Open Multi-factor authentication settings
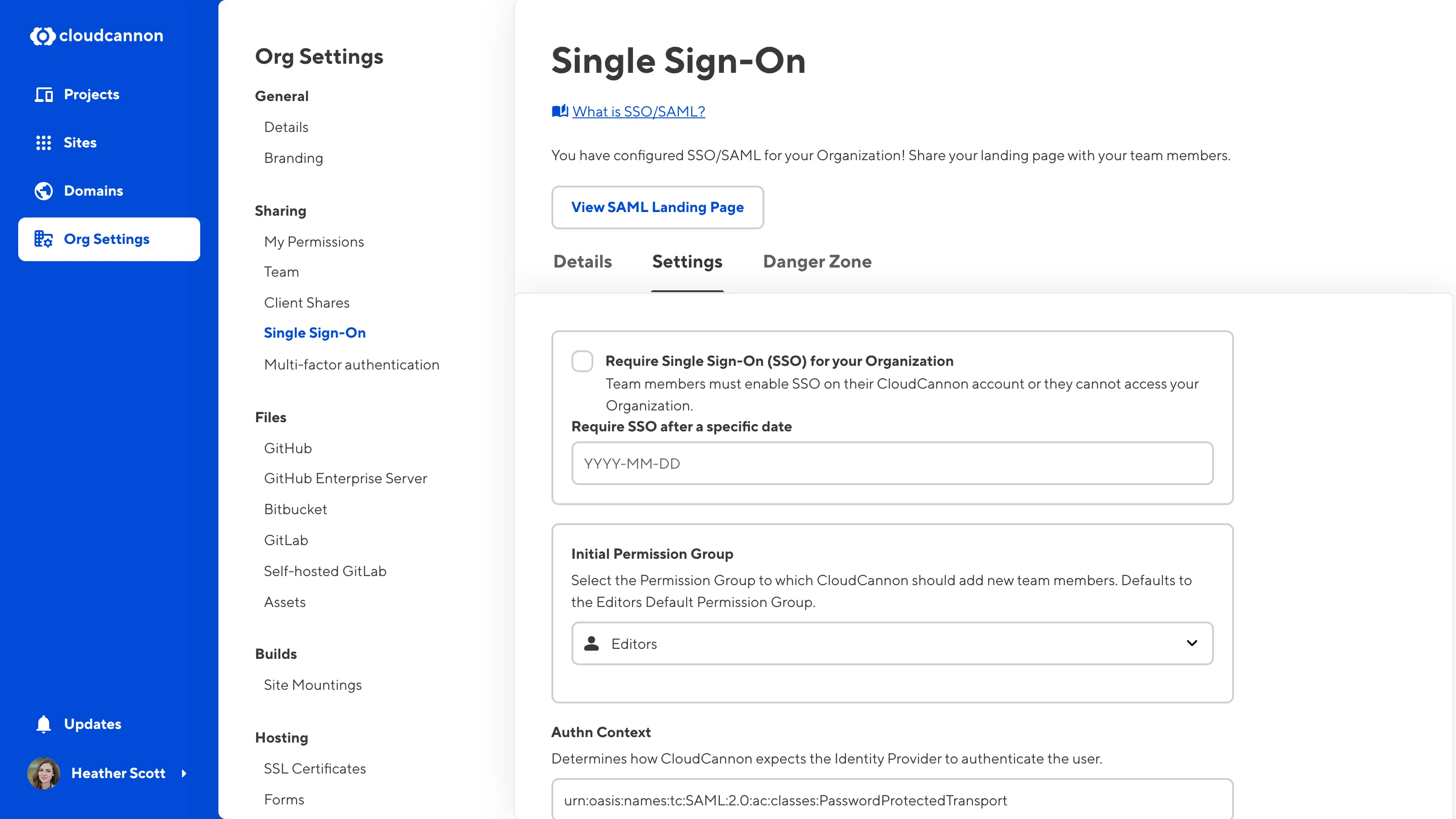 (x=351, y=364)
